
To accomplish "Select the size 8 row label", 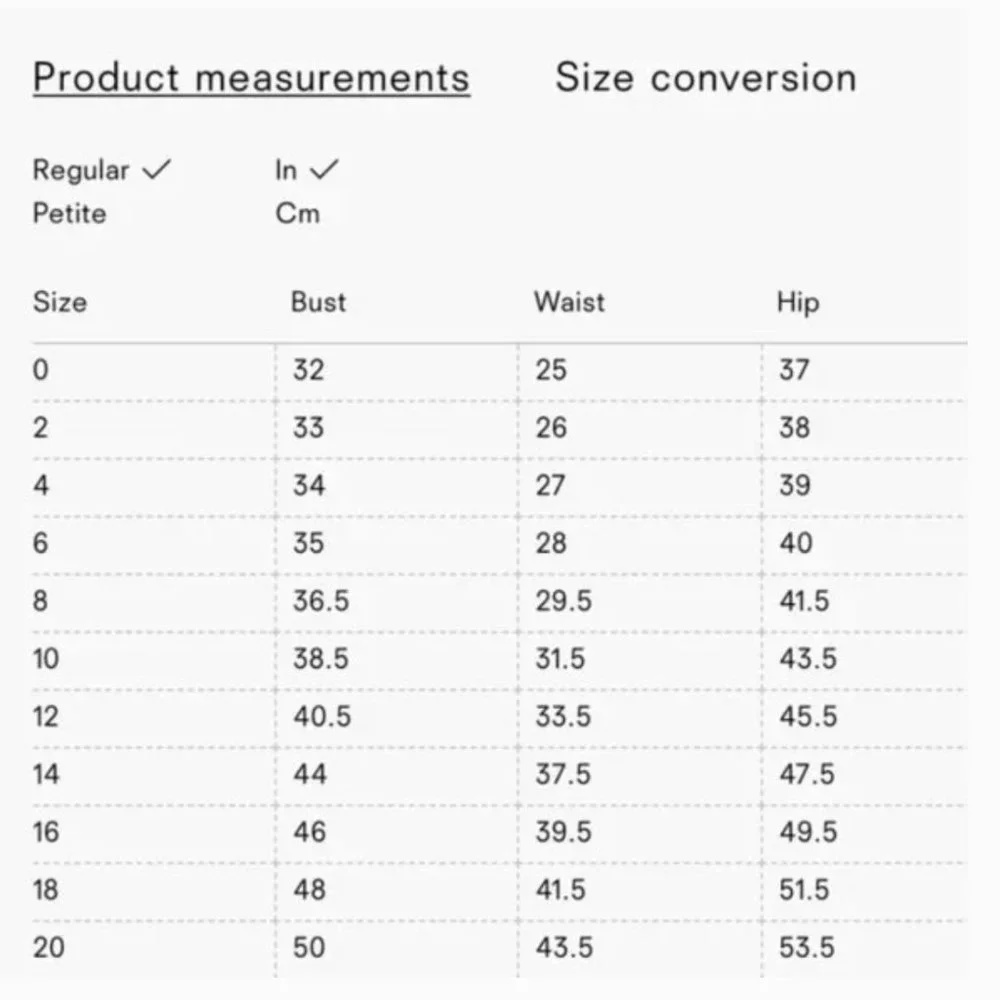I will (x=40, y=601).
